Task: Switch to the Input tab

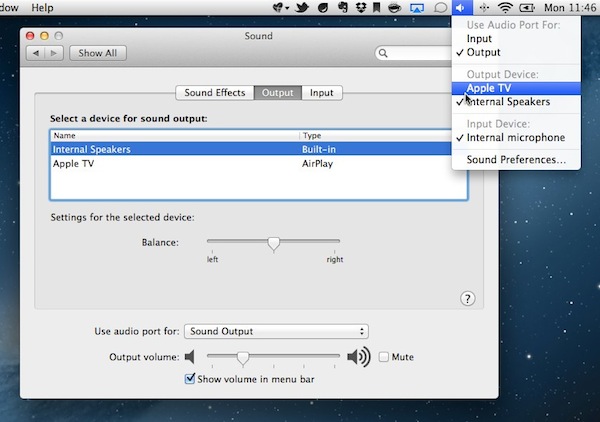Action: pyautogui.click(x=322, y=93)
